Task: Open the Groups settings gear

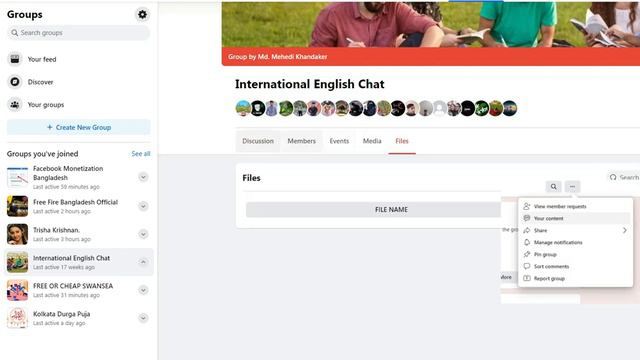Action: 142,15
